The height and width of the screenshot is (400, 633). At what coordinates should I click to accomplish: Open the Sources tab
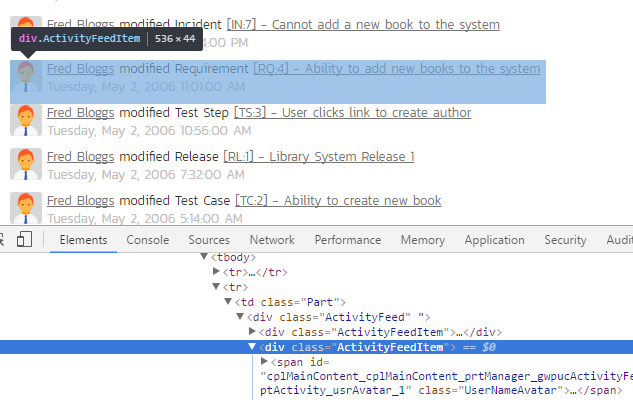point(209,240)
